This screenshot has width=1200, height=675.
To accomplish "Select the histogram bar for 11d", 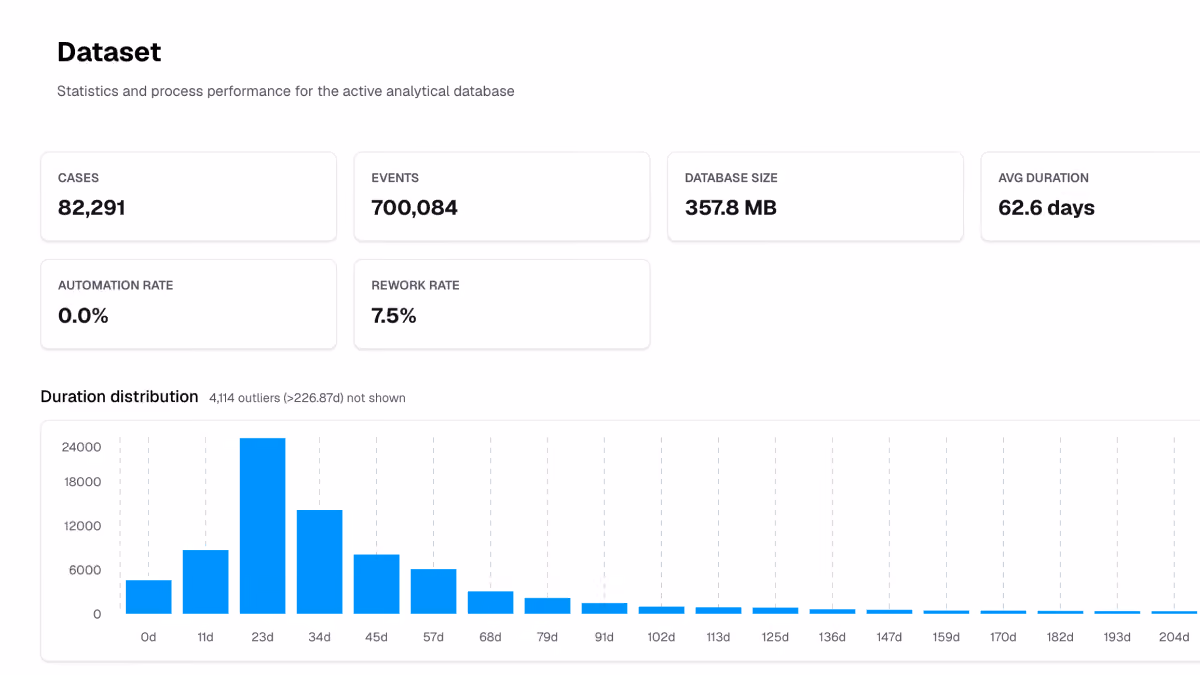I will point(206,582).
